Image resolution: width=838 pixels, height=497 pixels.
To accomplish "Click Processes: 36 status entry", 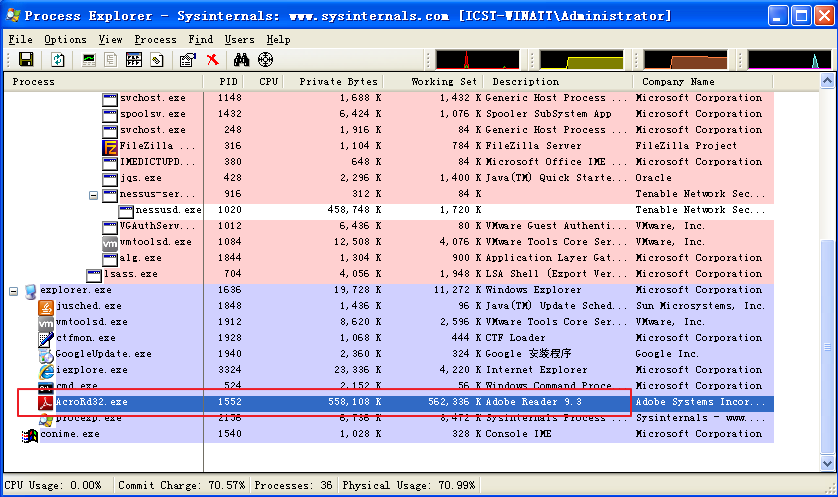I will pos(293,485).
